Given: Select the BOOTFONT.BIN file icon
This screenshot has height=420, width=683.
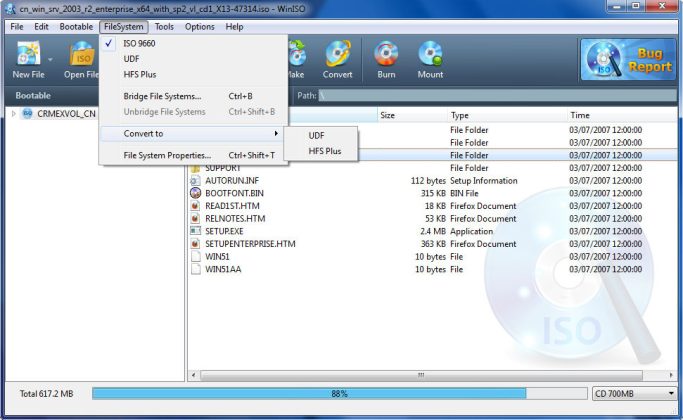Looking at the screenshot, I should coord(196,193).
